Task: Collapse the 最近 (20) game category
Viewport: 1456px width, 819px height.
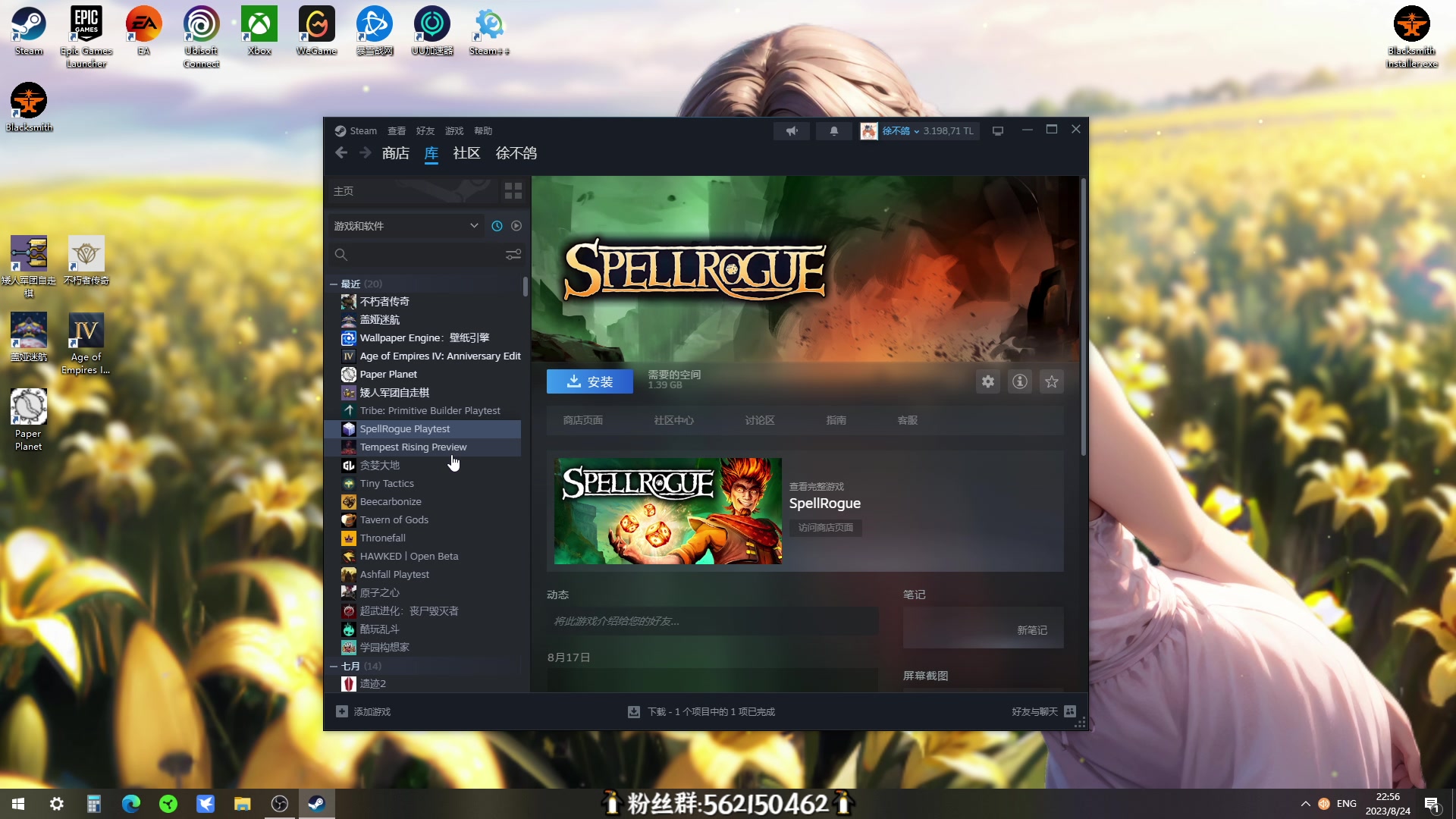Action: click(334, 284)
